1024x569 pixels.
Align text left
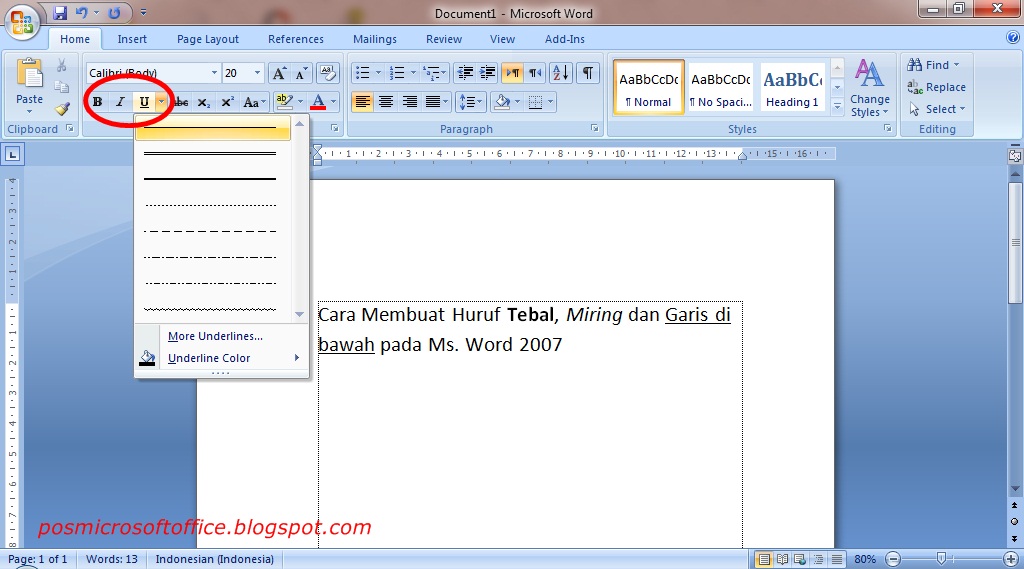click(362, 102)
